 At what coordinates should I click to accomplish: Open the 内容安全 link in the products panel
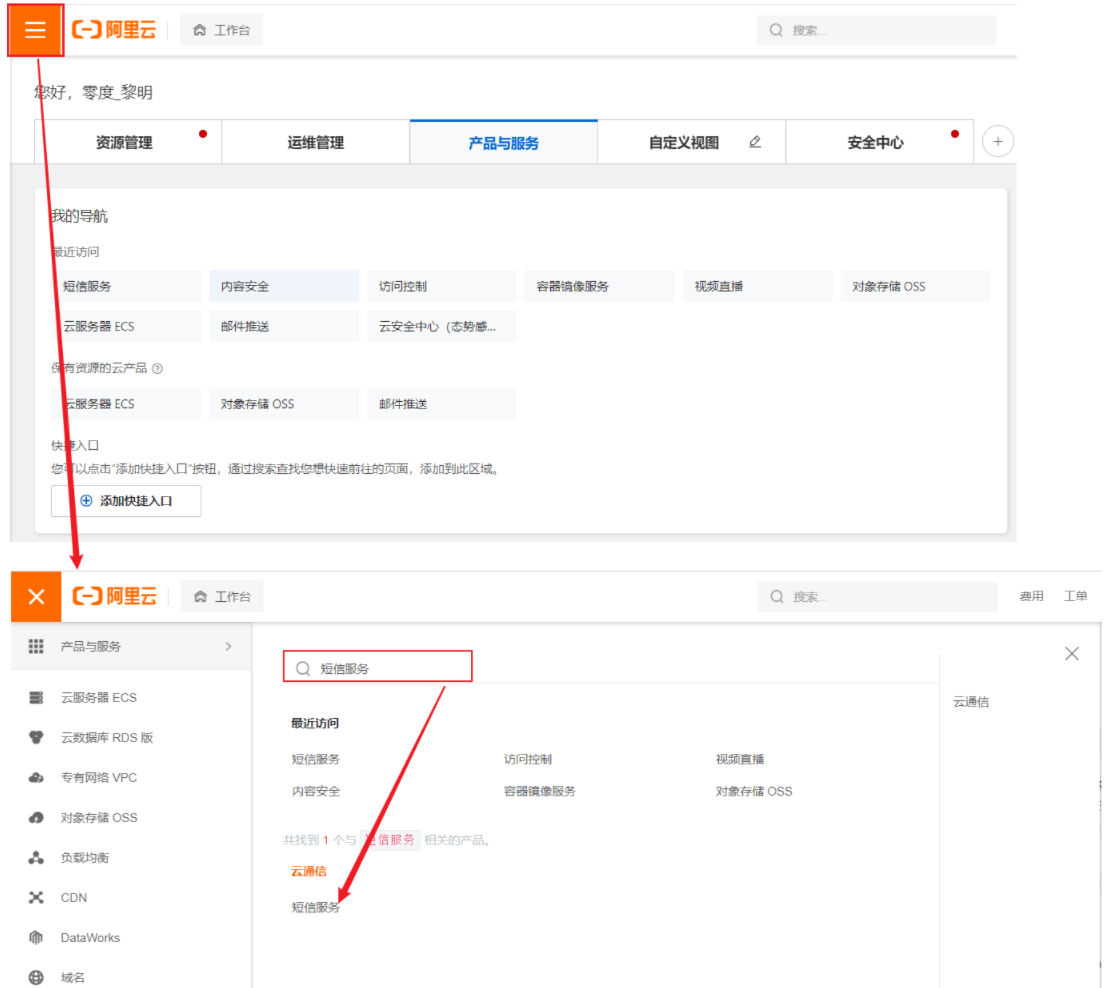[x=315, y=791]
